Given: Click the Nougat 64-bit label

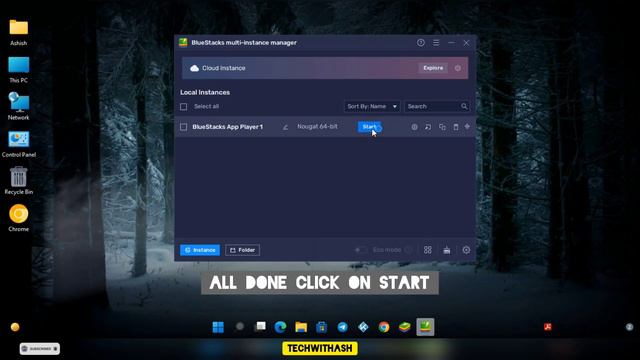Looking at the screenshot, I should click(318, 127).
